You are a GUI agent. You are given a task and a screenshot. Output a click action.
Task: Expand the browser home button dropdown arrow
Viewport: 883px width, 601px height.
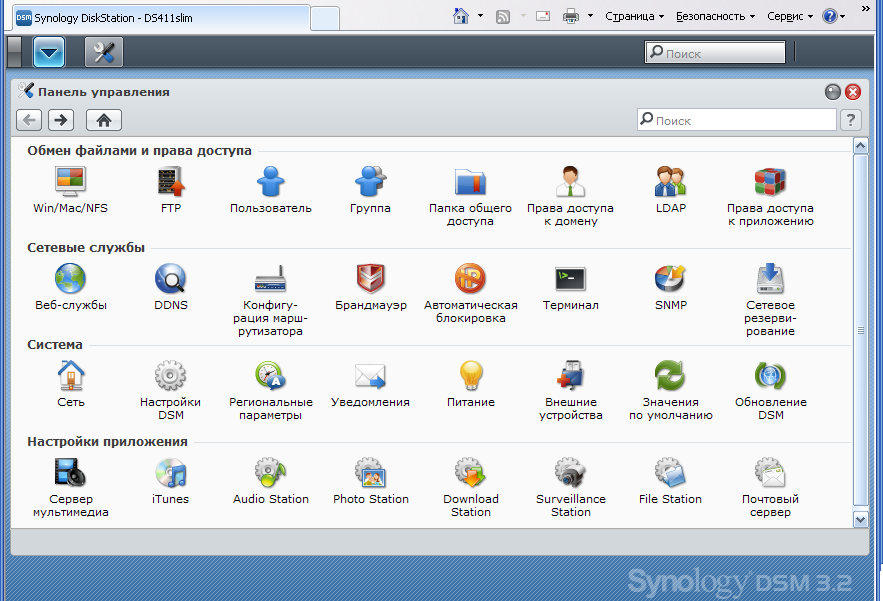[x=480, y=16]
